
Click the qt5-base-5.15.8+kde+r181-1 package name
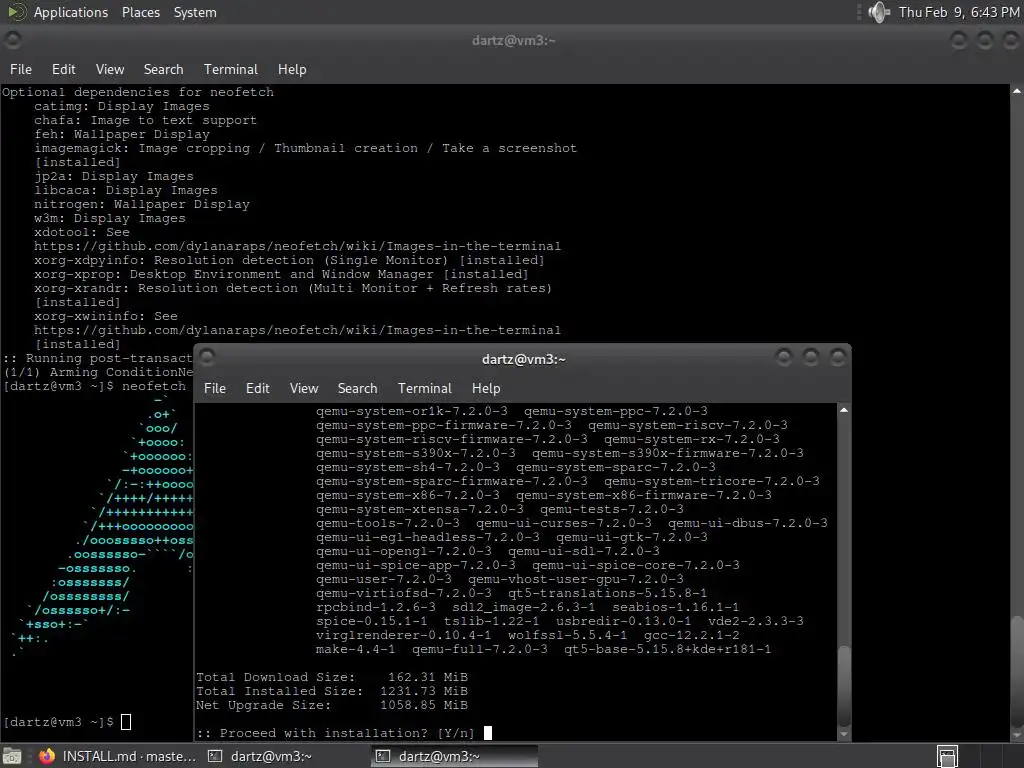667,649
